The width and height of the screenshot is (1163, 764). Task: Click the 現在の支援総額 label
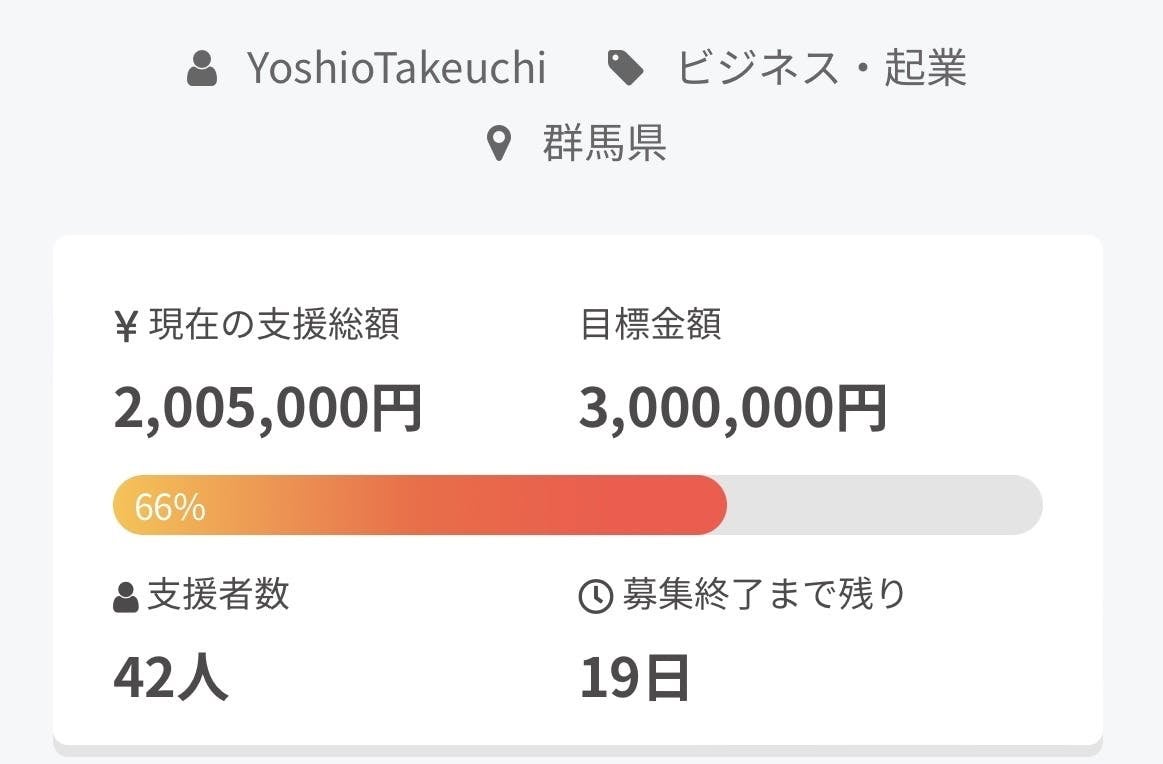(274, 325)
